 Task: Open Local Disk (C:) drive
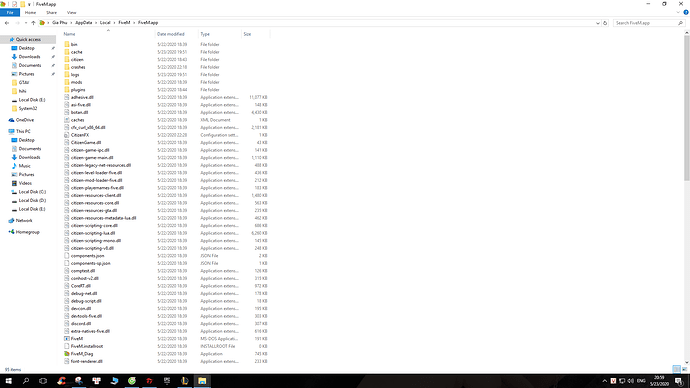(32, 192)
